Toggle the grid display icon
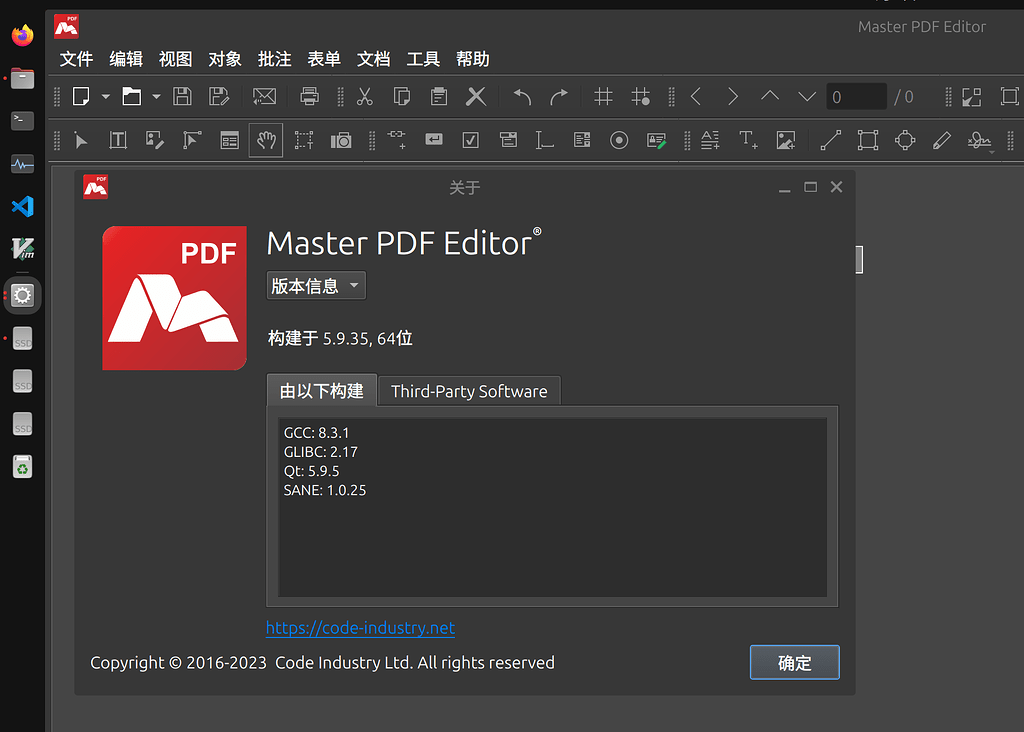This screenshot has height=732, width=1024. 603,97
